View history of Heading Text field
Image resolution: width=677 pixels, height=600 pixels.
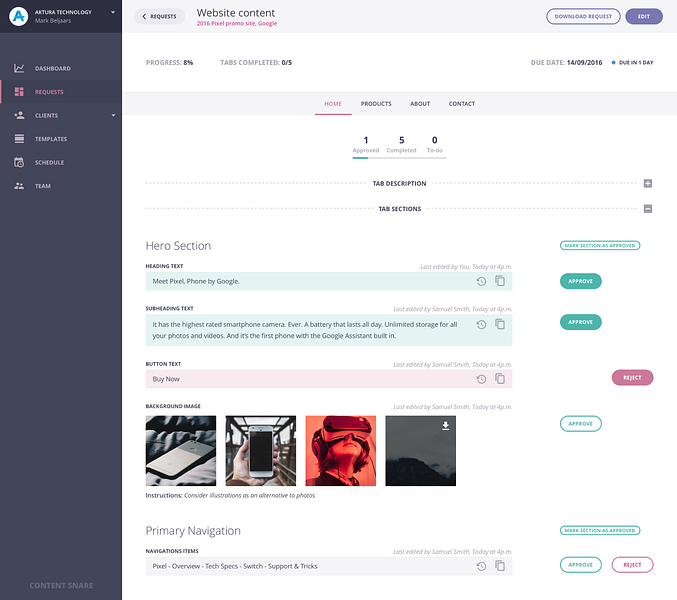pos(481,281)
